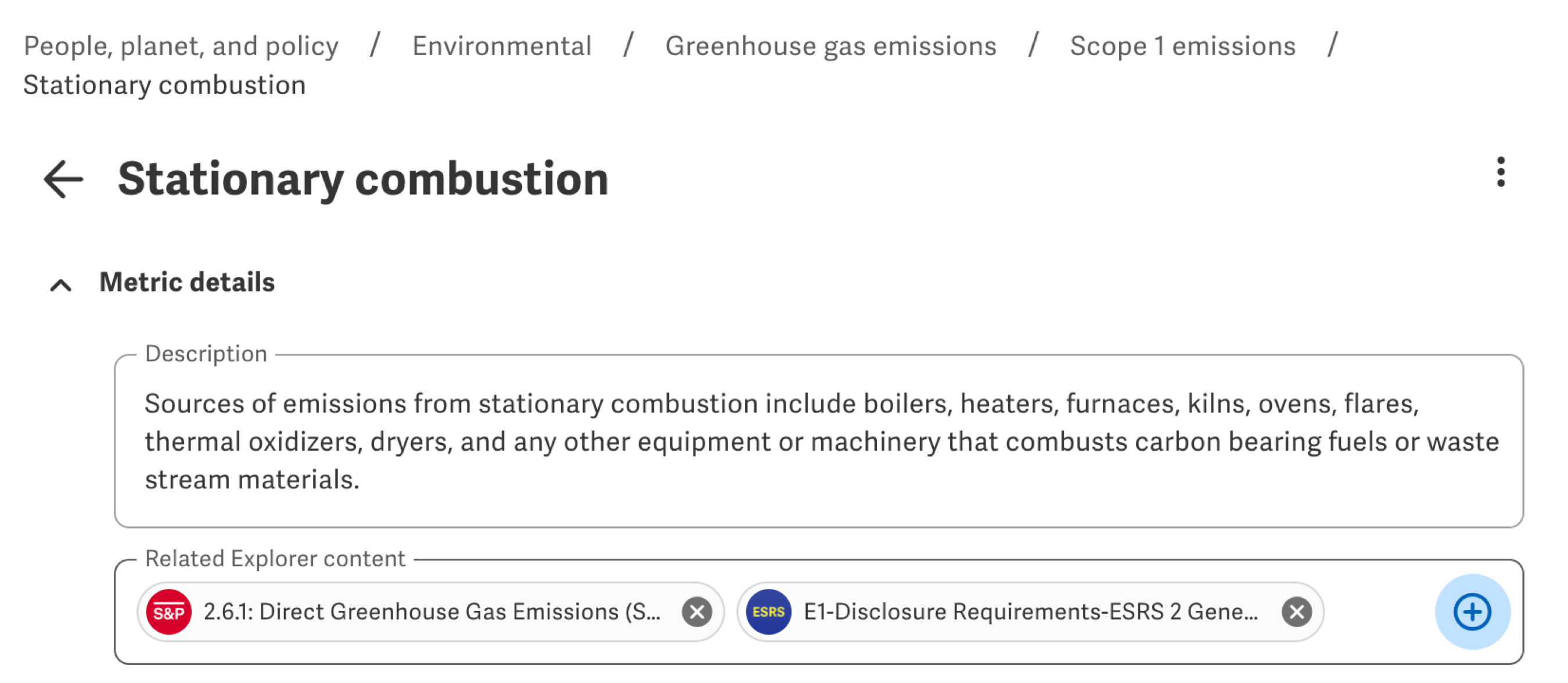The width and height of the screenshot is (1568, 683).
Task: Go back using the left arrow icon
Action: pos(63,179)
